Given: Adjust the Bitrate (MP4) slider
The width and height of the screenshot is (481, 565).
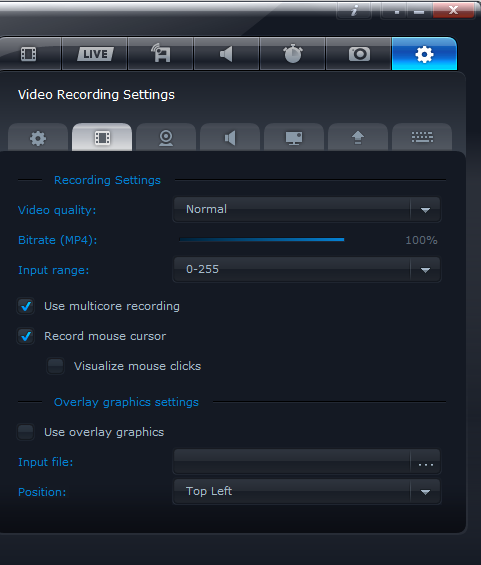Looking at the screenshot, I should (262, 240).
